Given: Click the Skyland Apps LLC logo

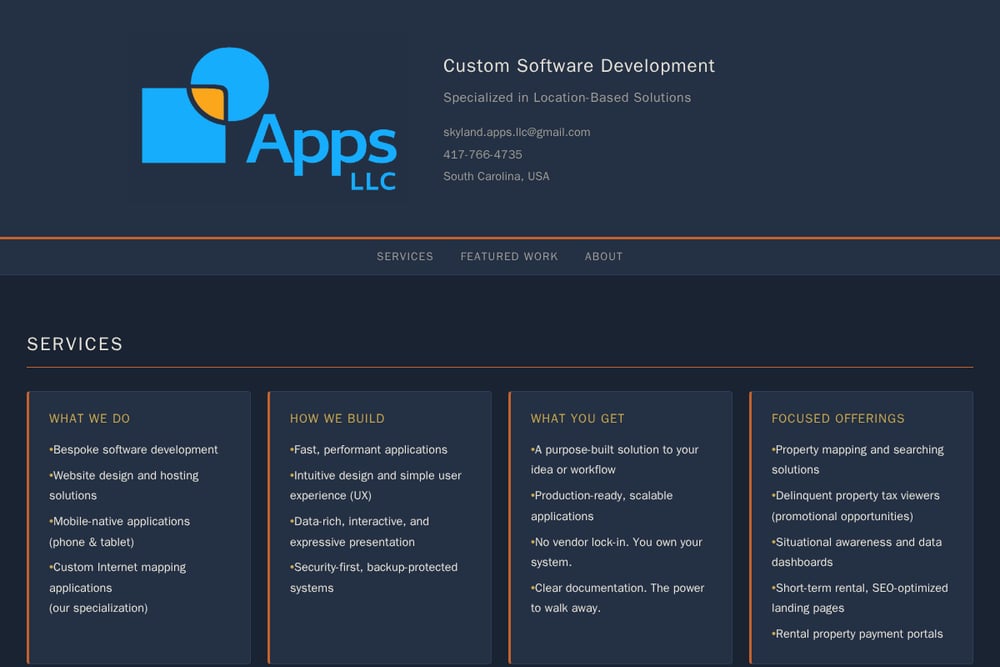Looking at the screenshot, I should (x=268, y=119).
